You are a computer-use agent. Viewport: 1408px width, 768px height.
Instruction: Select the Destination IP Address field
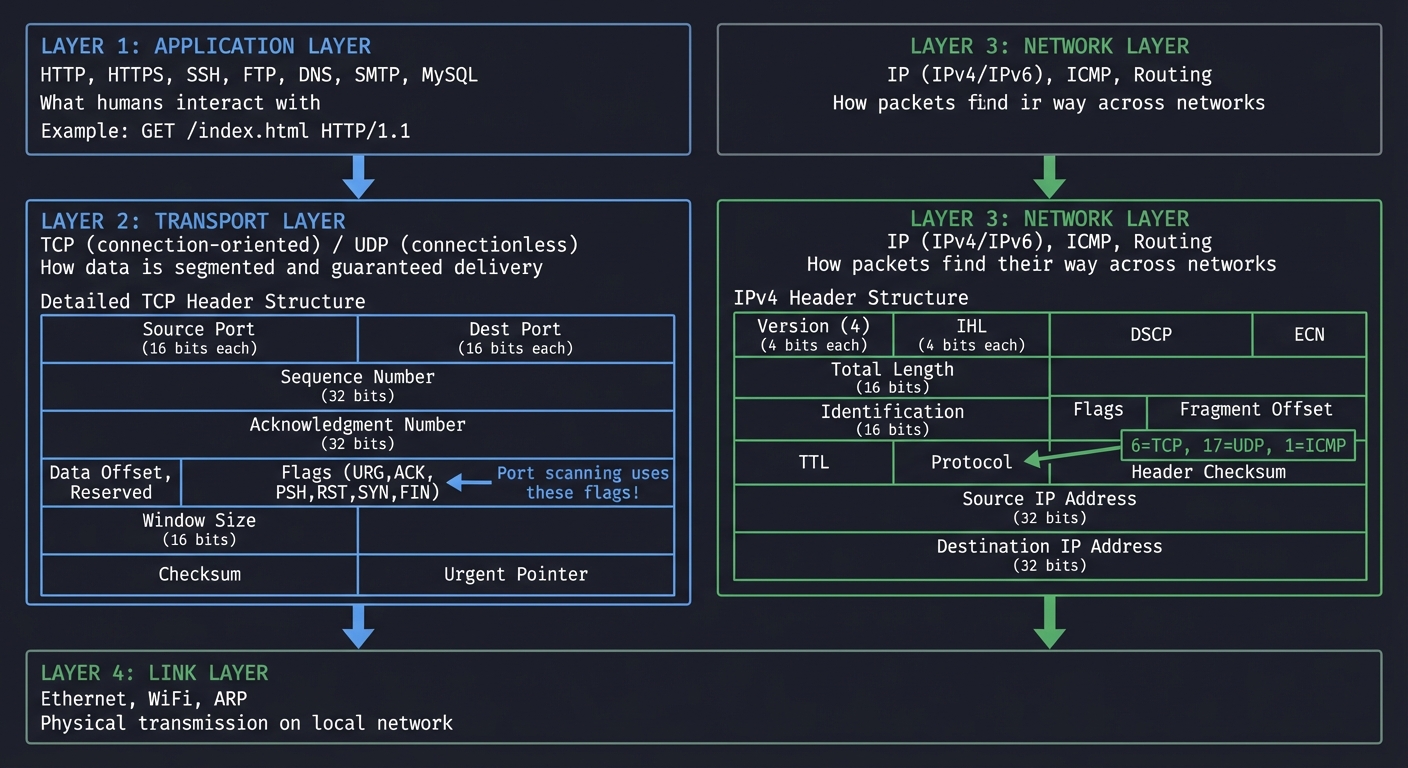[1049, 555]
